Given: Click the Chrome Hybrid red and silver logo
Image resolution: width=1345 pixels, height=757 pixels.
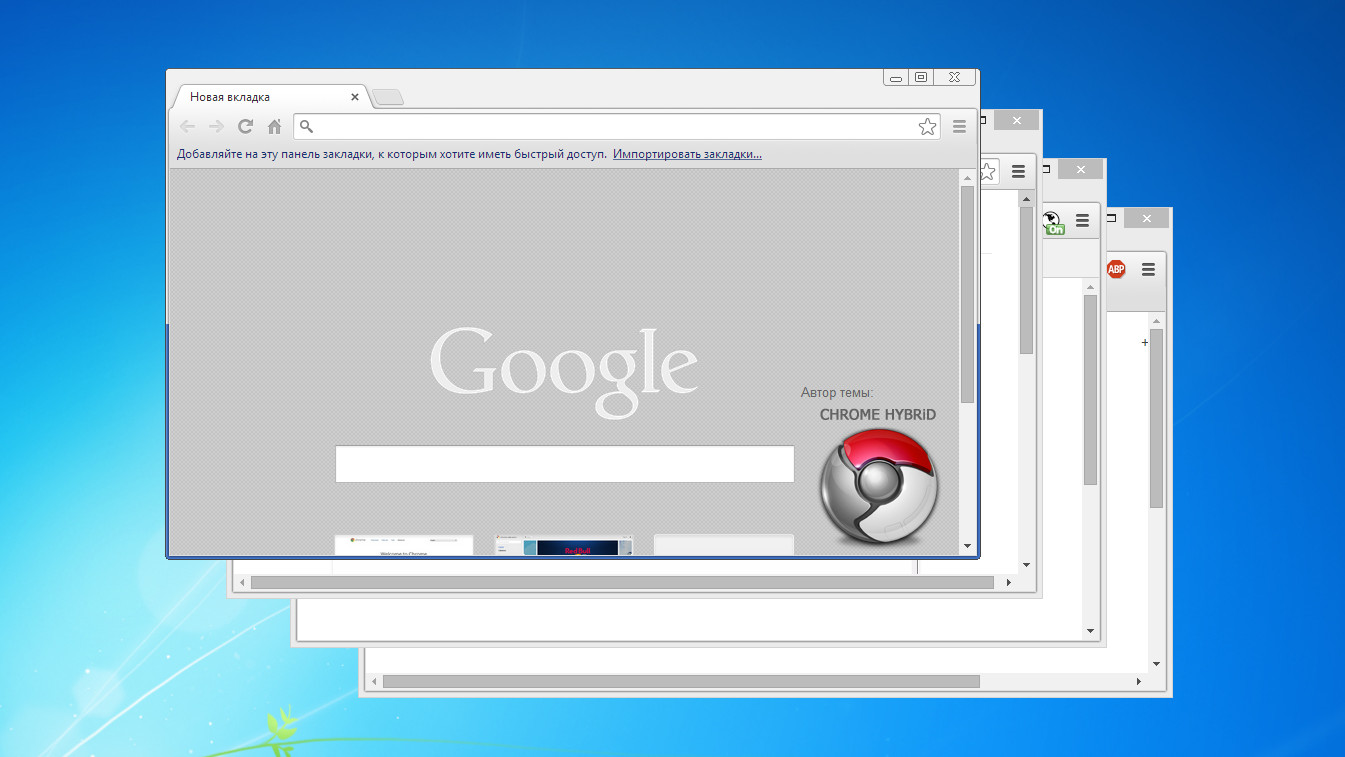Looking at the screenshot, I should [878, 487].
